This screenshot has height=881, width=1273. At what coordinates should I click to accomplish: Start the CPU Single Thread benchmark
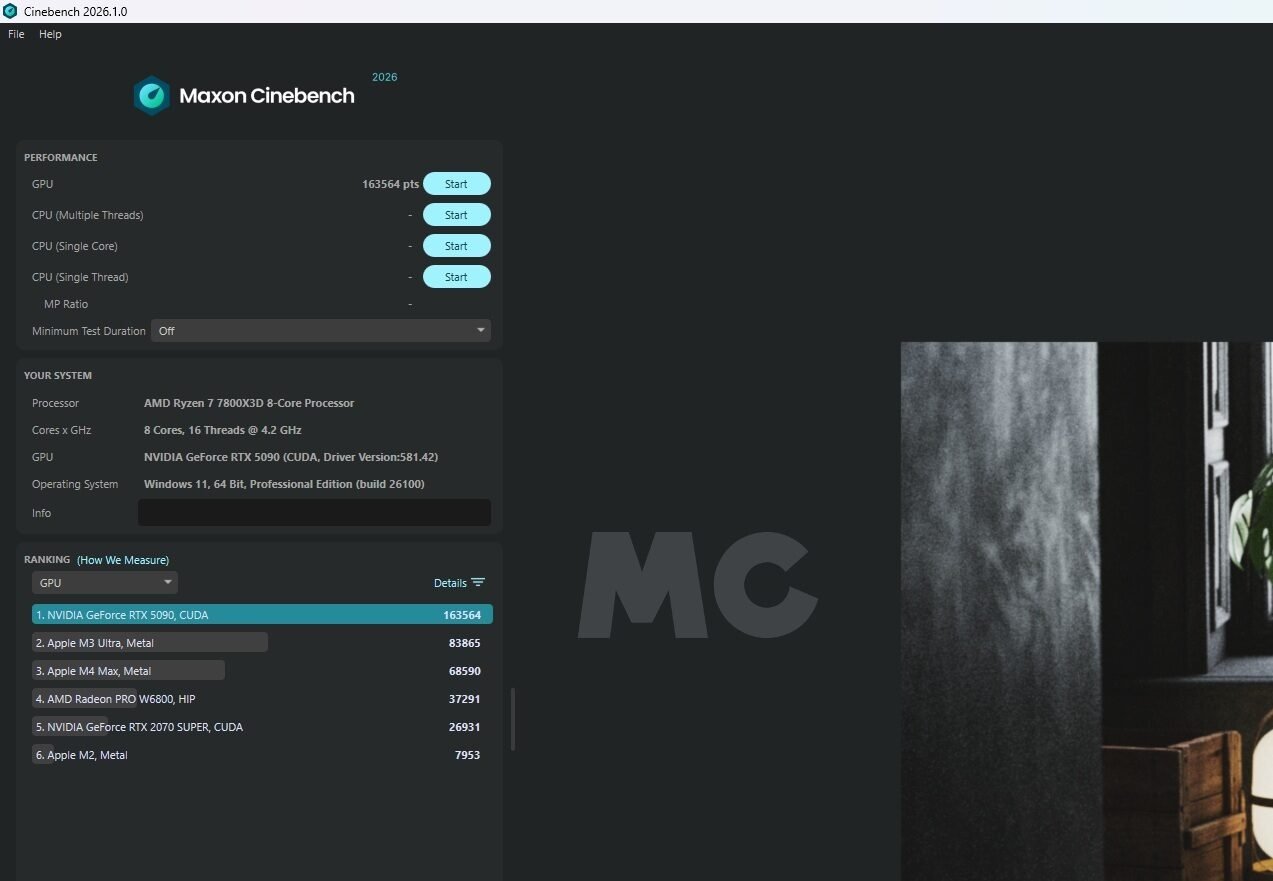click(457, 276)
